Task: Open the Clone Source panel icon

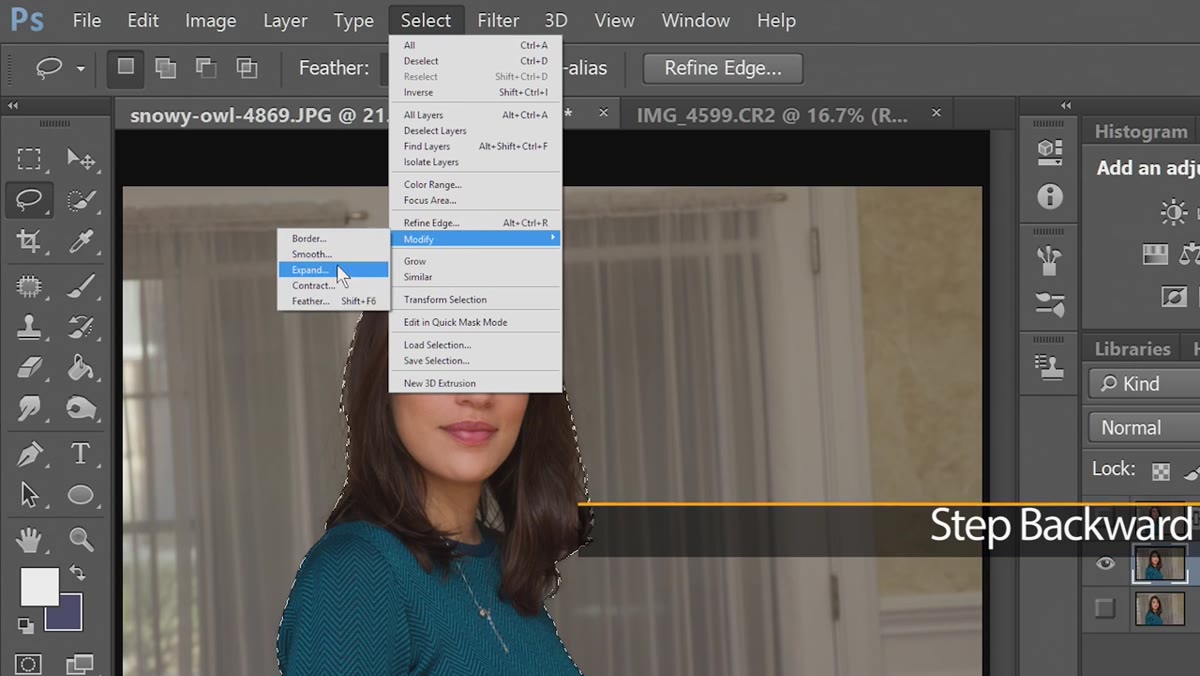Action: tap(1049, 367)
